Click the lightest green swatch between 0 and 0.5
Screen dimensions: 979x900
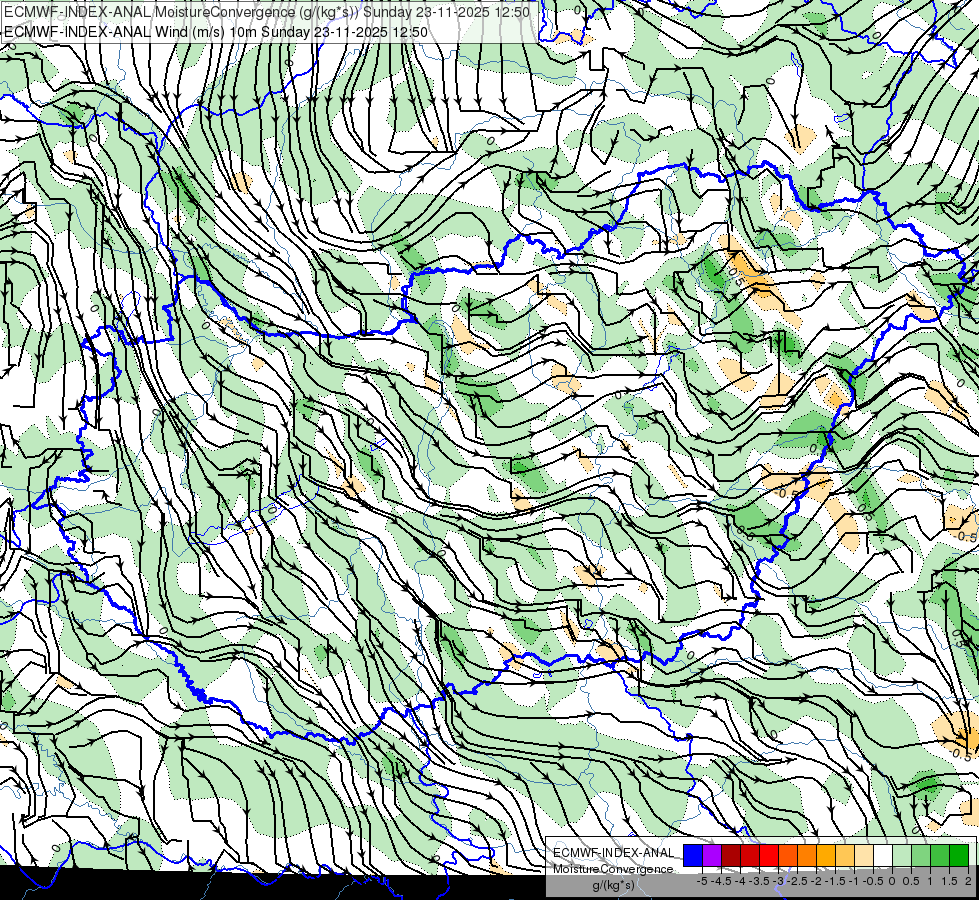click(x=902, y=856)
